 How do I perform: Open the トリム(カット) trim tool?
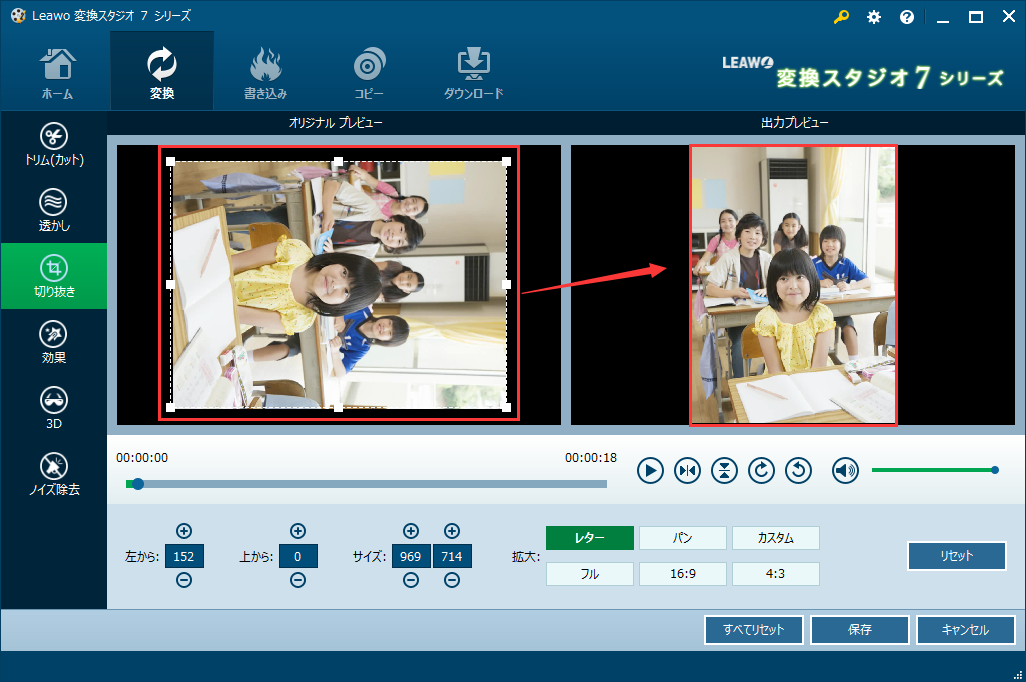(x=53, y=145)
